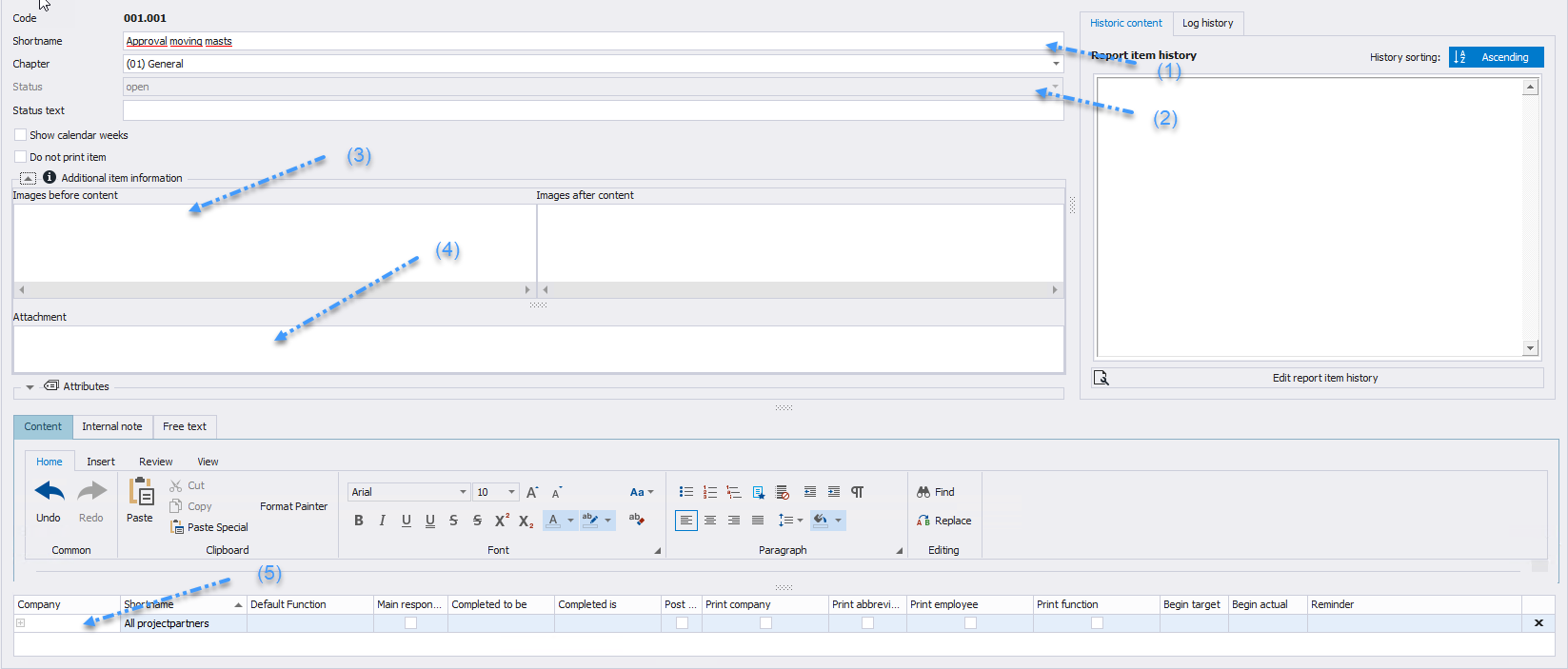Click the Find binoculars button
This screenshot has height=669, width=1568.
click(x=935, y=492)
